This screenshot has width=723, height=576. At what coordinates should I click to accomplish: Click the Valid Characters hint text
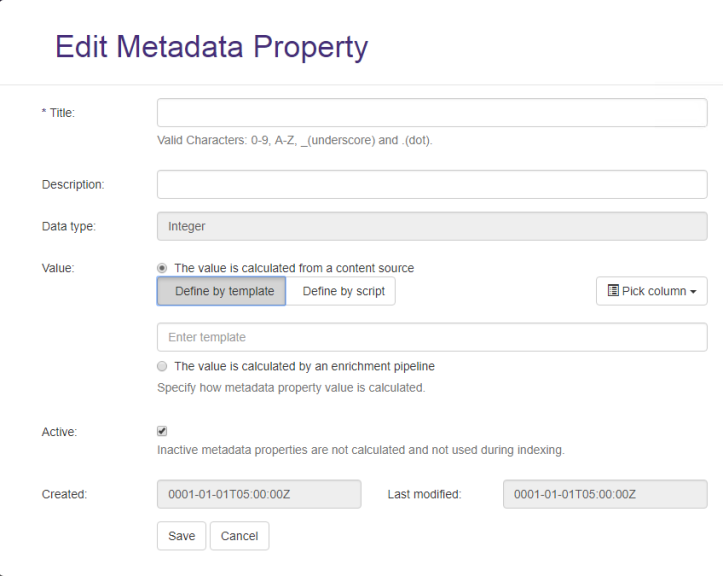(294, 140)
